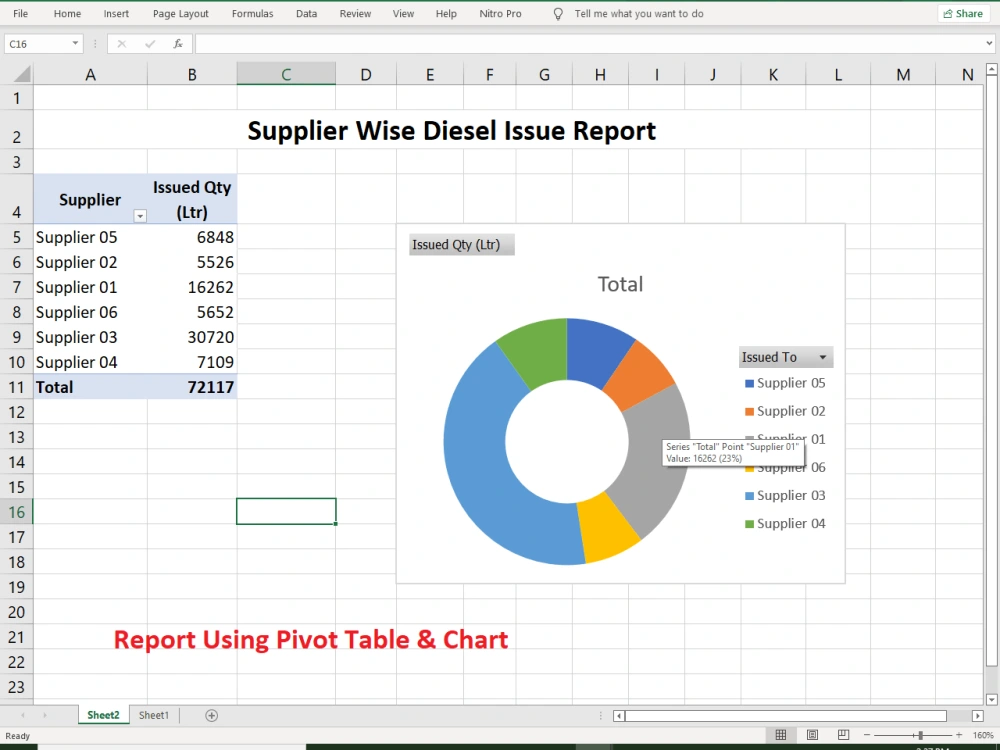Click the Tell me lightbulb icon
1000x750 pixels.
click(x=558, y=14)
